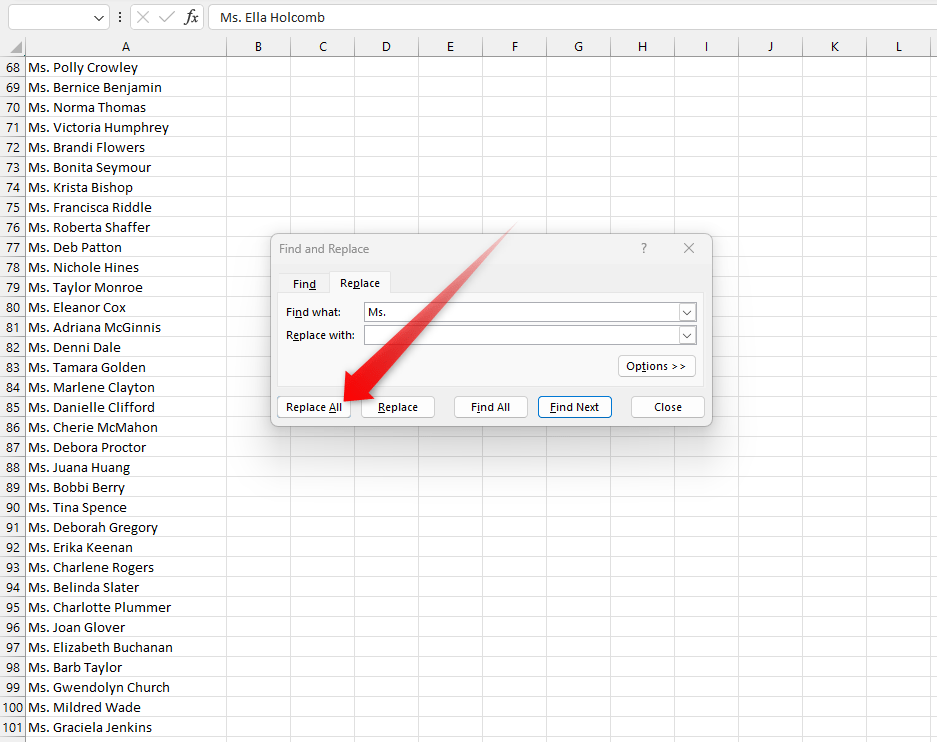Click the Replace All button
The width and height of the screenshot is (937, 742).
(313, 407)
